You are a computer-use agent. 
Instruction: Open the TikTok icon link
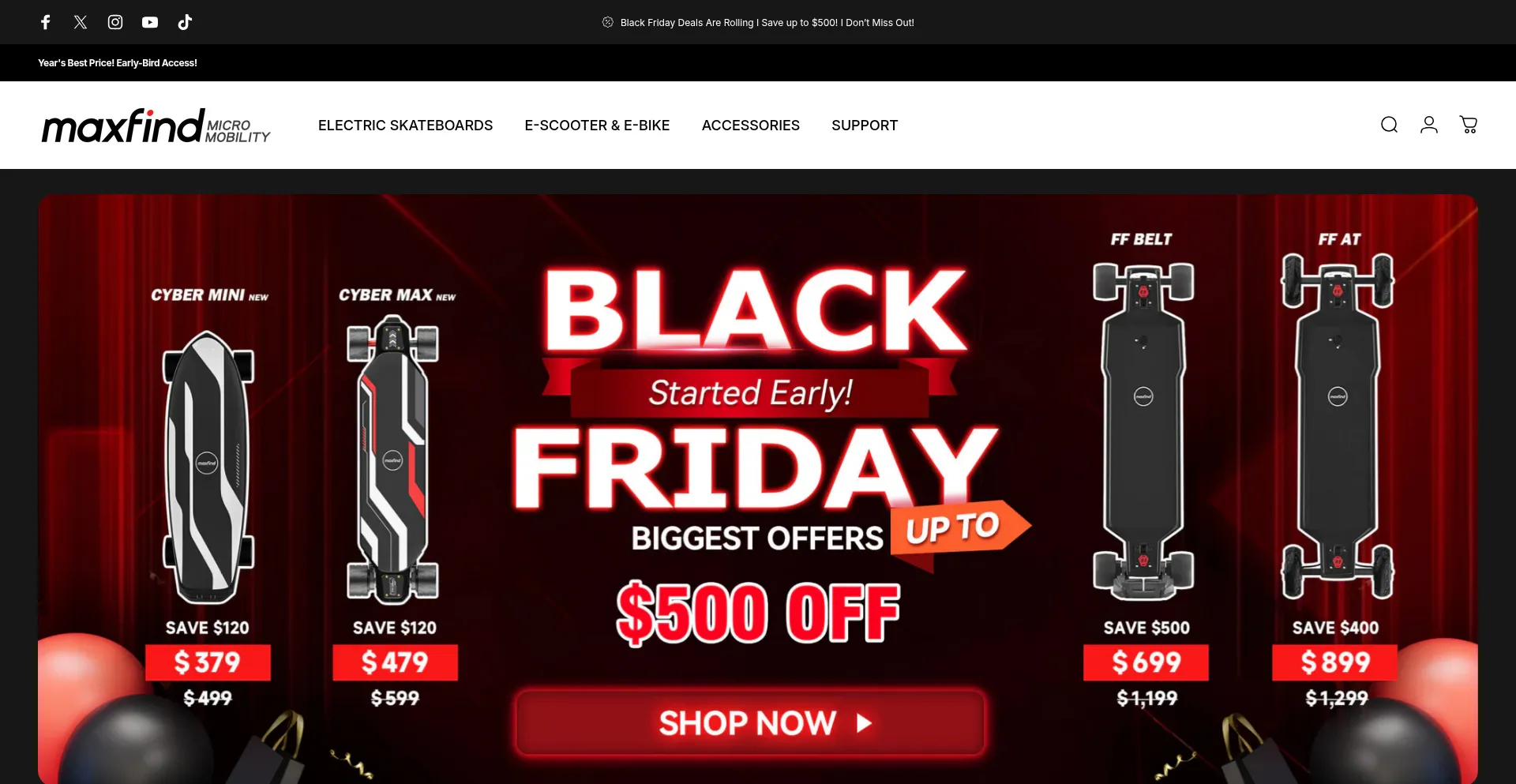coord(185,22)
